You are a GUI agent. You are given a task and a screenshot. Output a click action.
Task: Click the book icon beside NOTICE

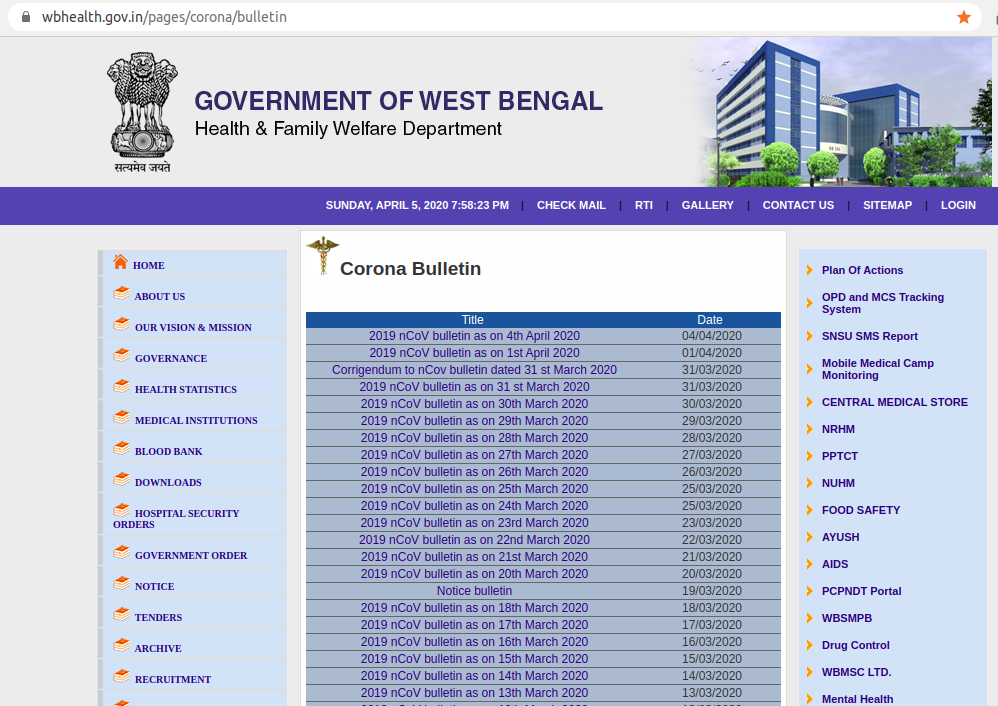click(x=122, y=583)
